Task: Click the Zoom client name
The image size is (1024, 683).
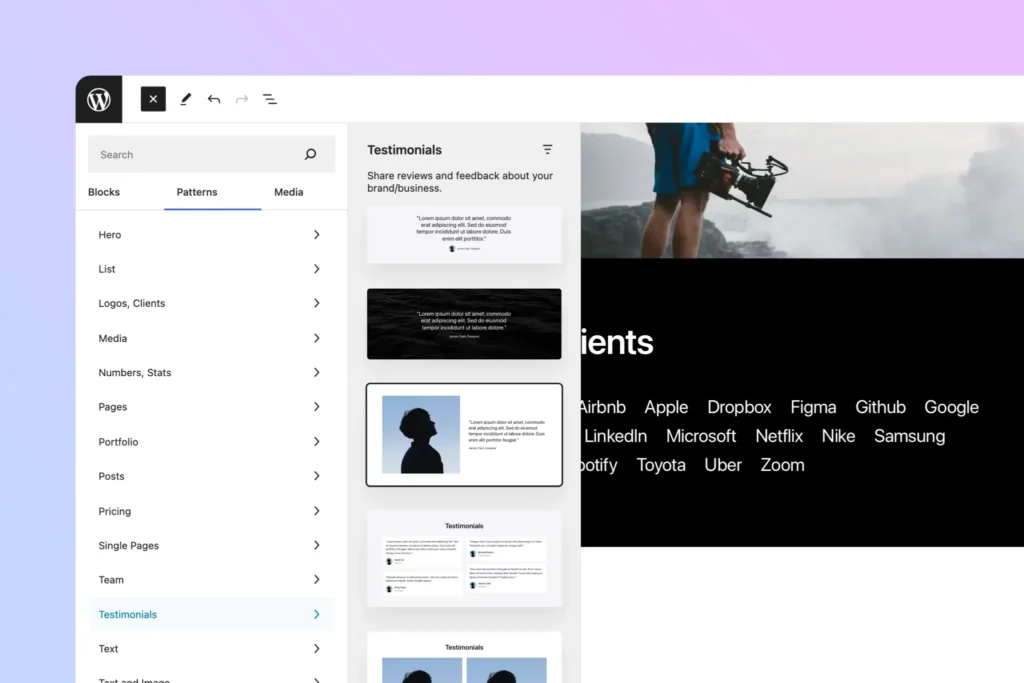Action: point(782,465)
